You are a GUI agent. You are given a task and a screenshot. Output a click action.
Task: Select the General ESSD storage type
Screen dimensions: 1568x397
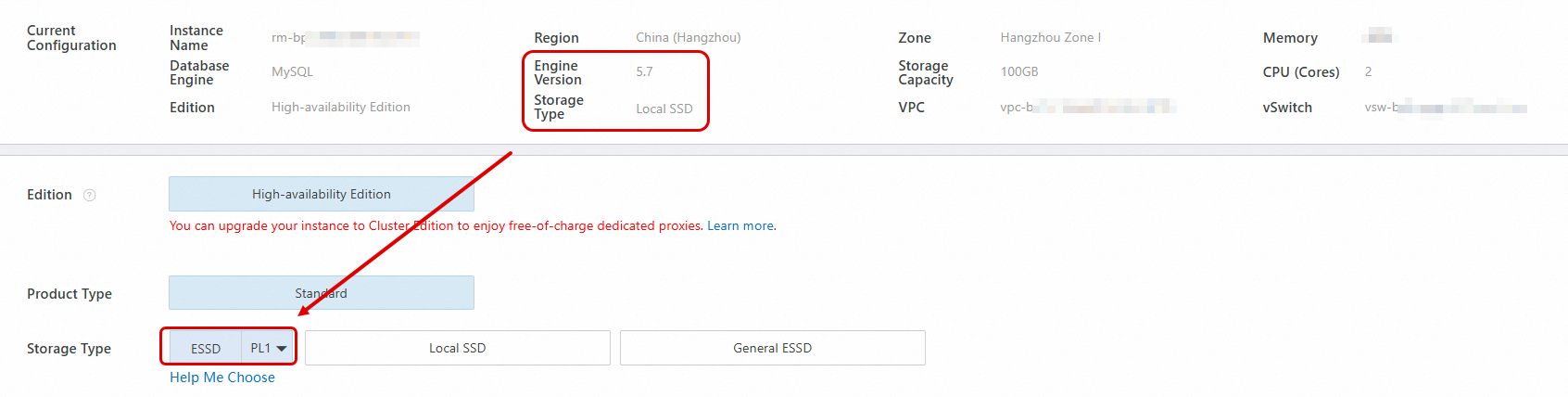pos(772,348)
